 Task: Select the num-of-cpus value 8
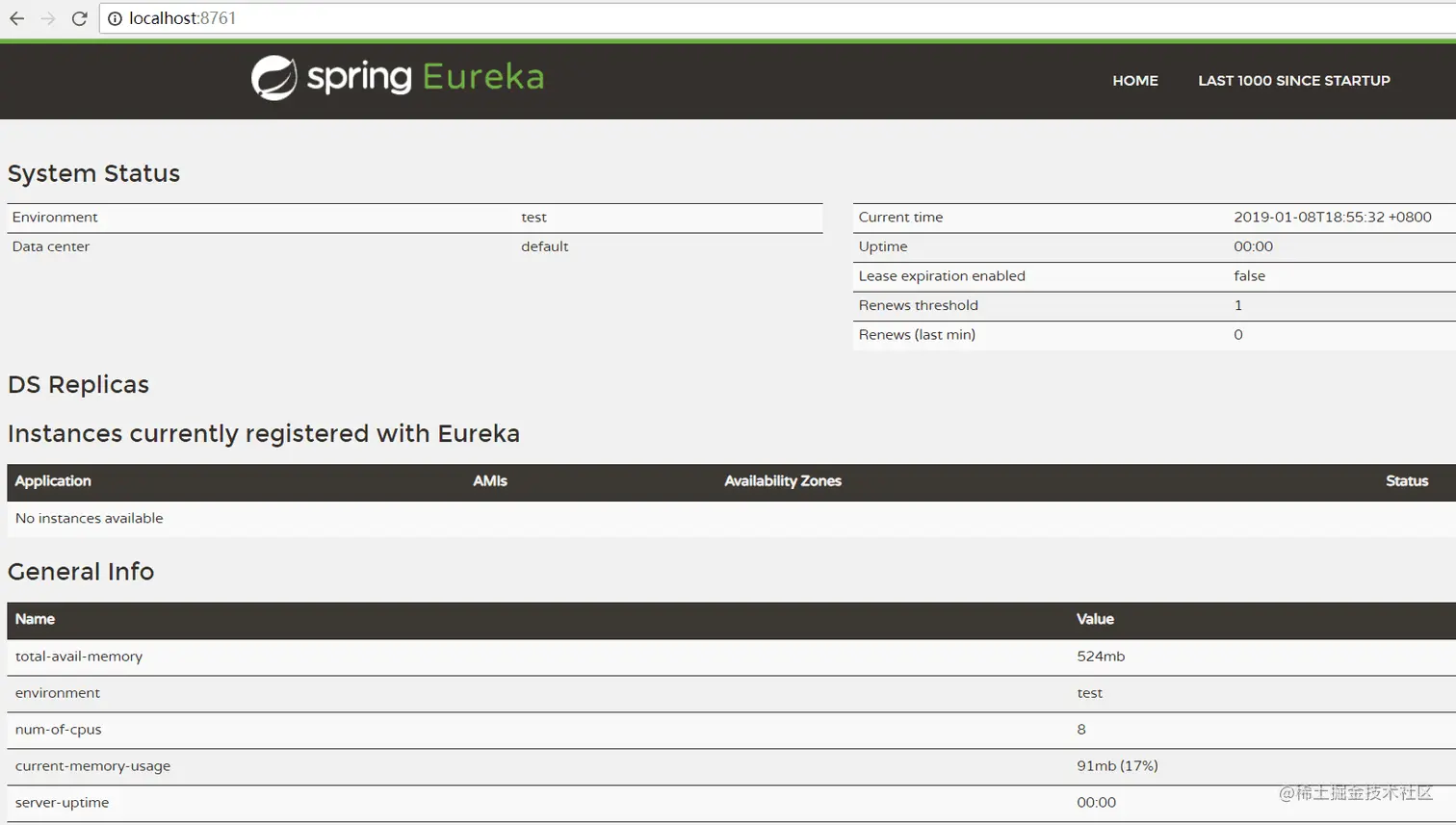click(x=1081, y=730)
